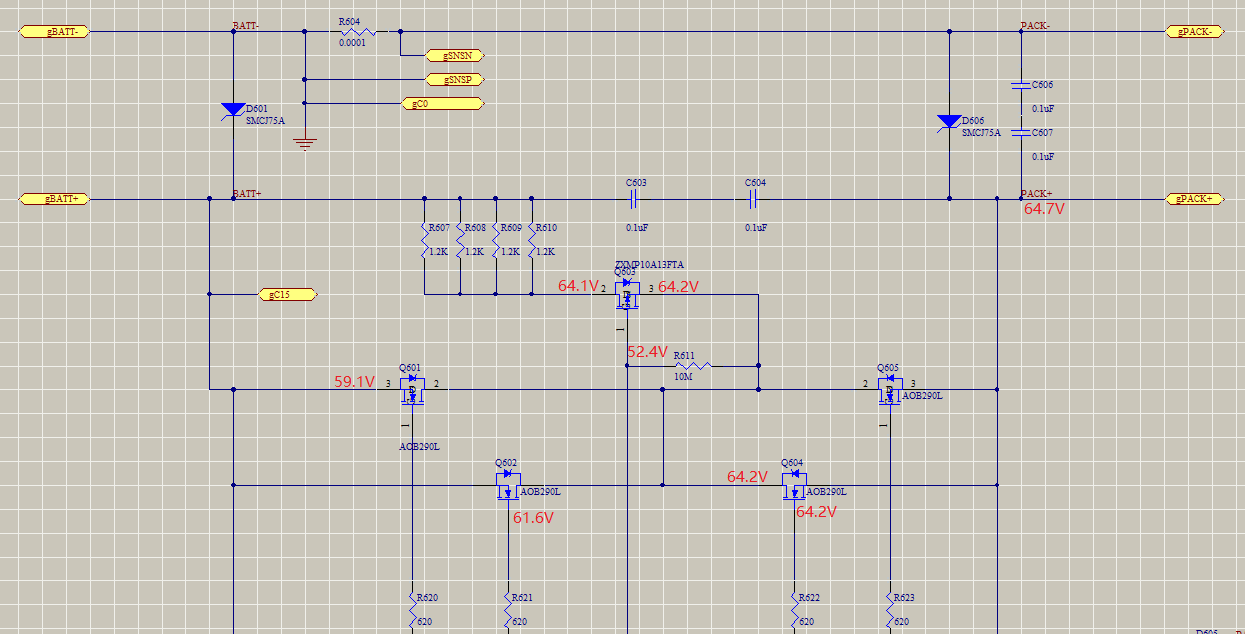Image resolution: width=1245 pixels, height=634 pixels.
Task: Select the BATT- net label
Action: point(246,25)
